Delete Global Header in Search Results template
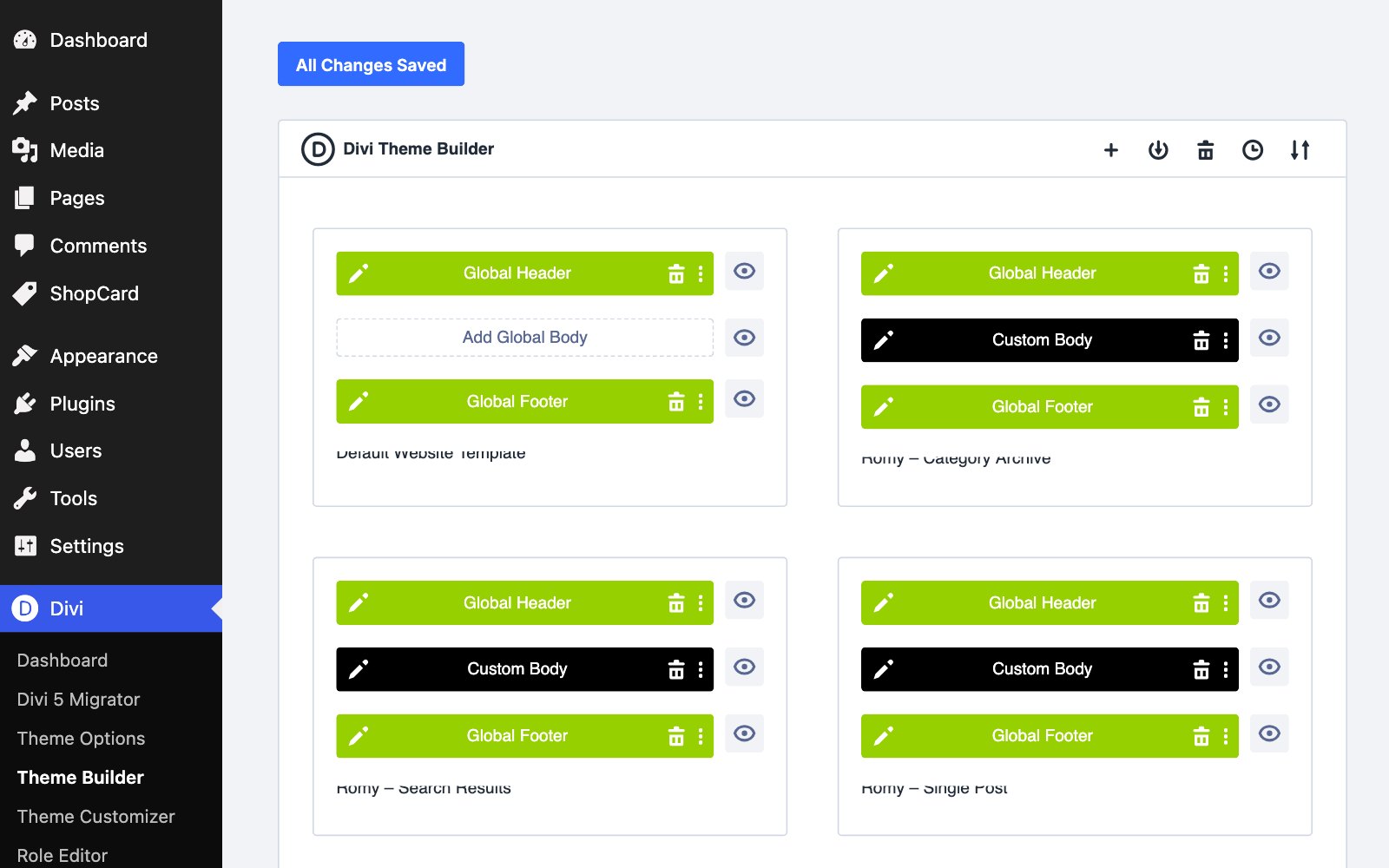This screenshot has width=1389, height=868. click(x=676, y=603)
